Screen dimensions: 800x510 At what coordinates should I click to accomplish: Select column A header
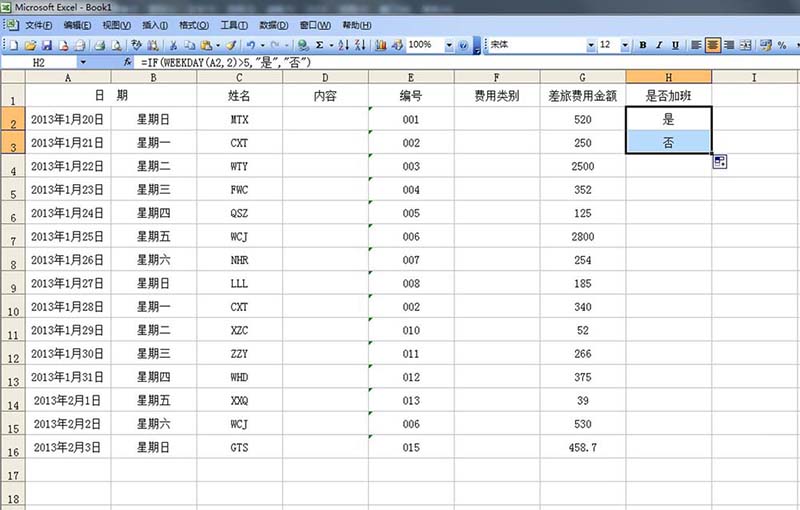point(68,77)
